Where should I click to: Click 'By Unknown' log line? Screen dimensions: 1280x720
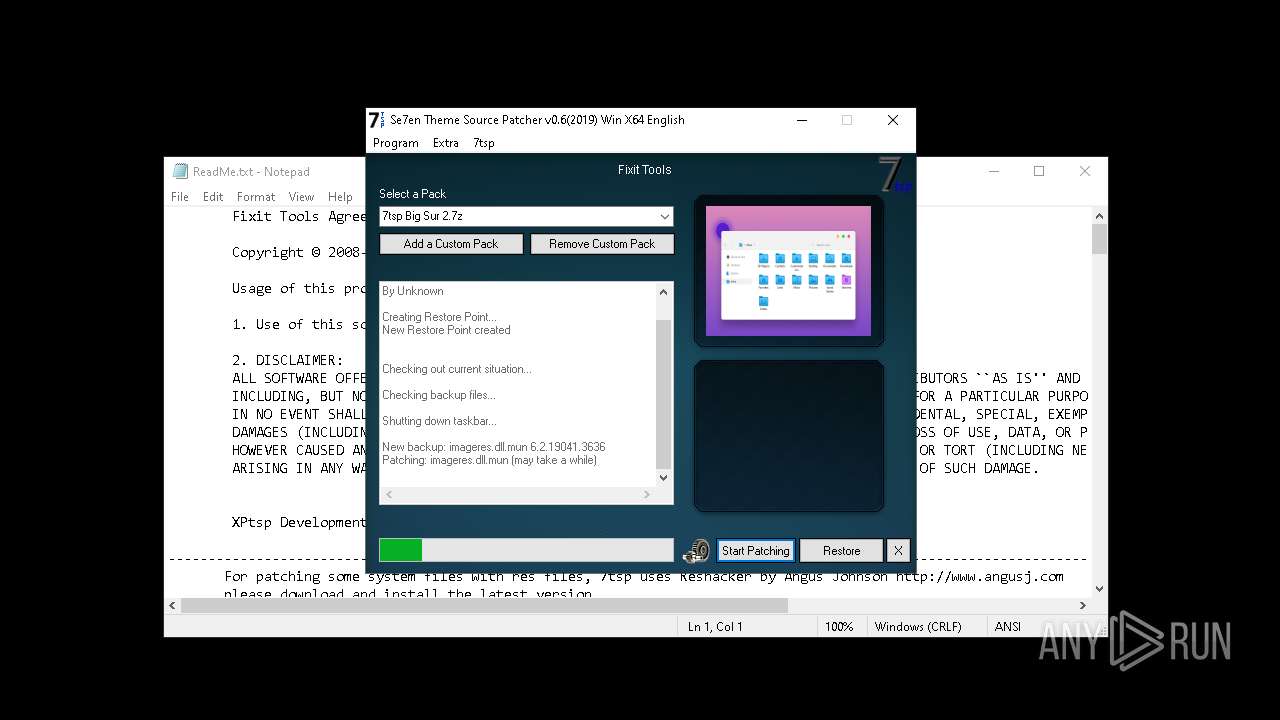tap(413, 291)
